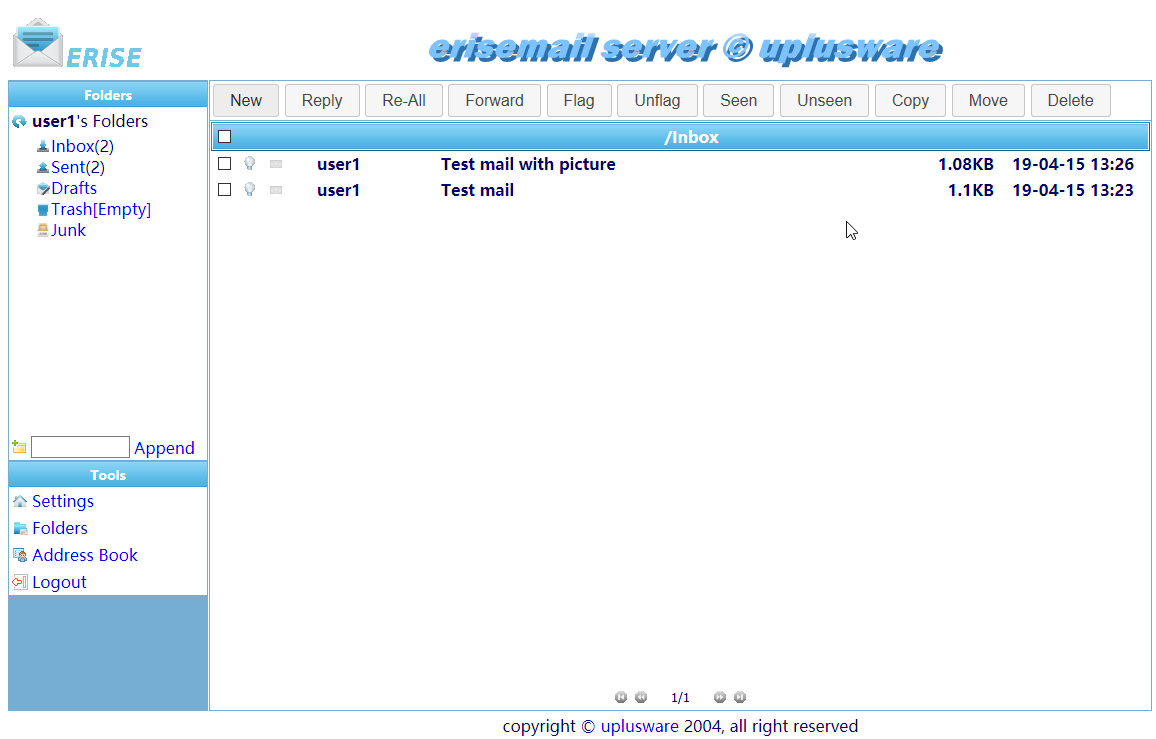
Task: Check the Test mail with picture checkbox
Action: [x=225, y=164]
